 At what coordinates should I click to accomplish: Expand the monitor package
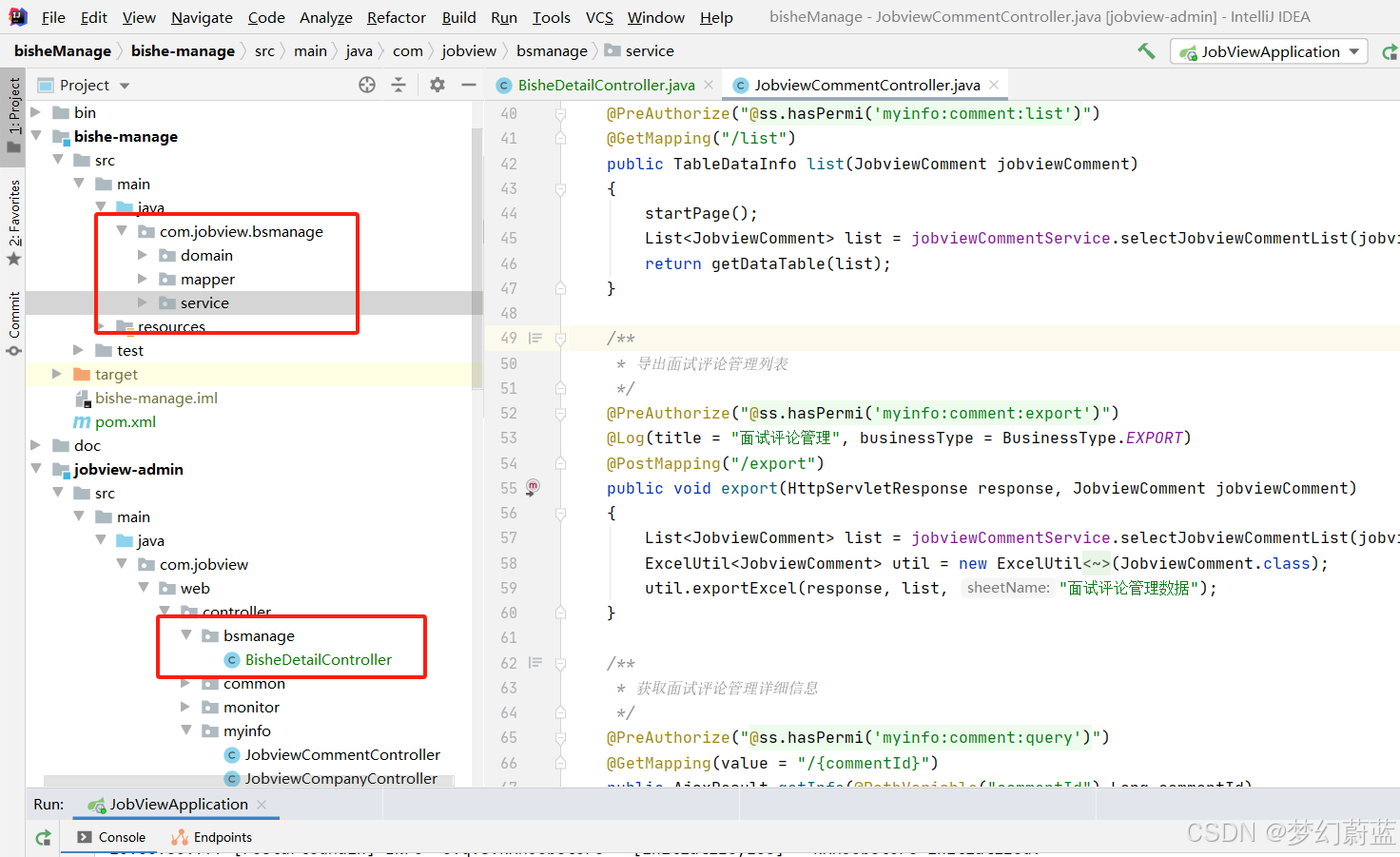pos(185,707)
